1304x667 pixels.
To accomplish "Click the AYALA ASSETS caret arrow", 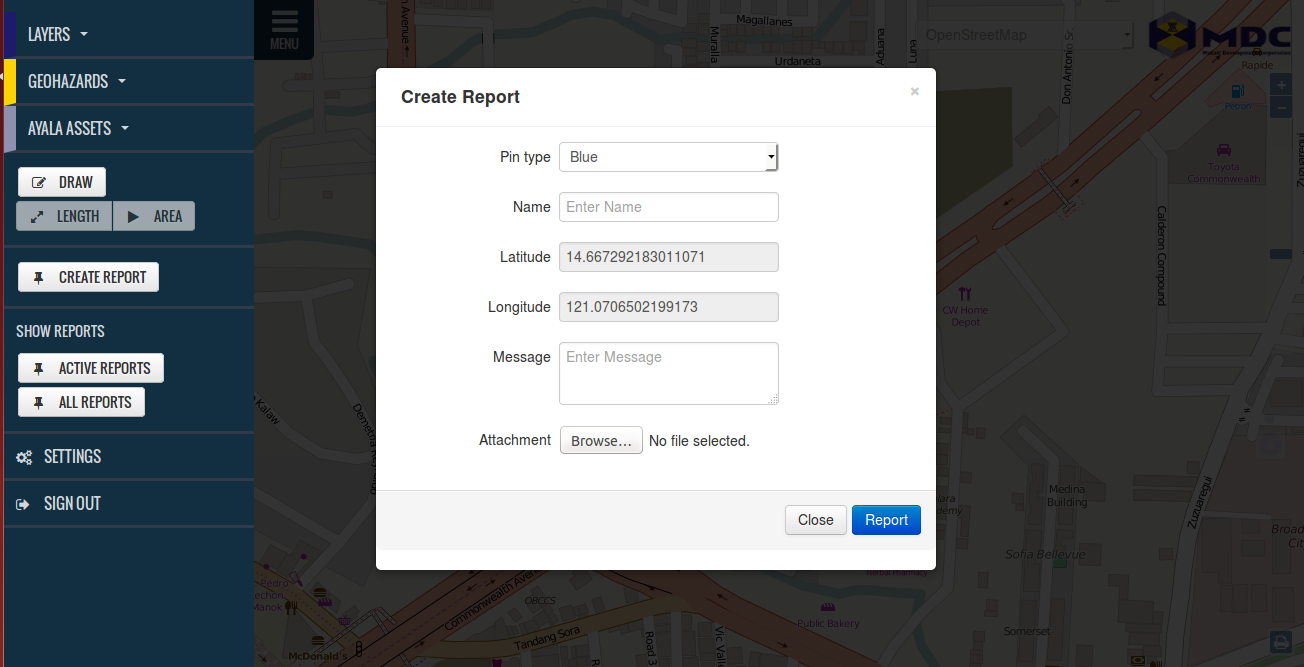I will (x=125, y=129).
